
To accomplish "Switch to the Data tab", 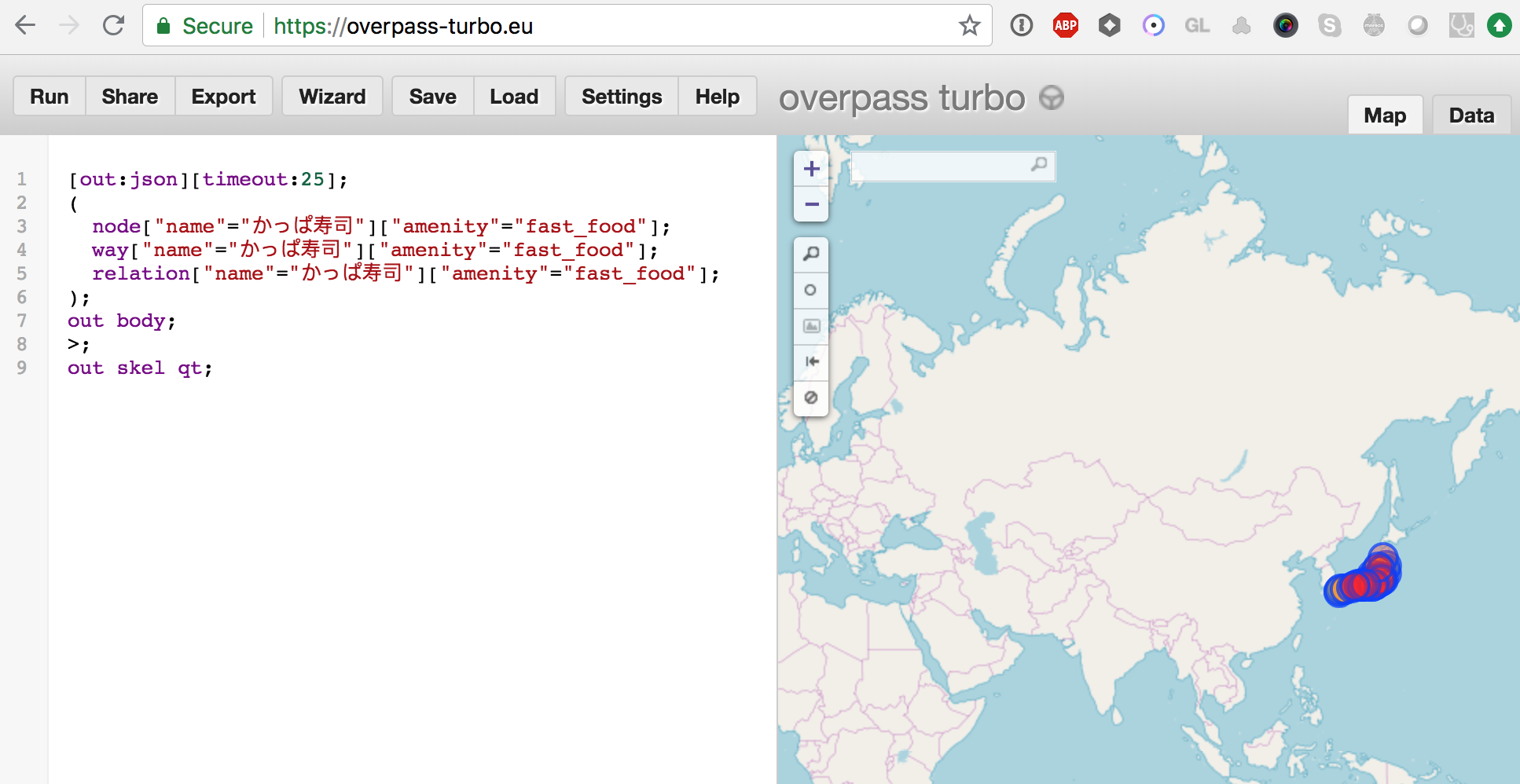I will coord(1471,115).
